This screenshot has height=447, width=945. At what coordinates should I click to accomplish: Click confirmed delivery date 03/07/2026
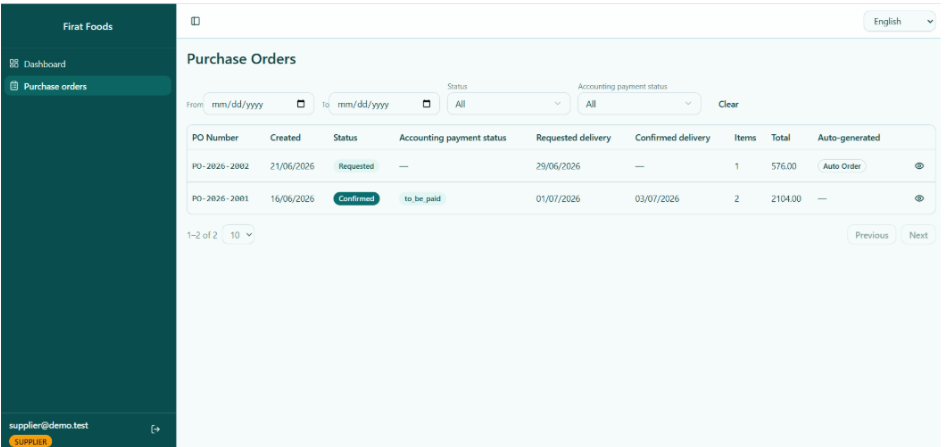657,198
